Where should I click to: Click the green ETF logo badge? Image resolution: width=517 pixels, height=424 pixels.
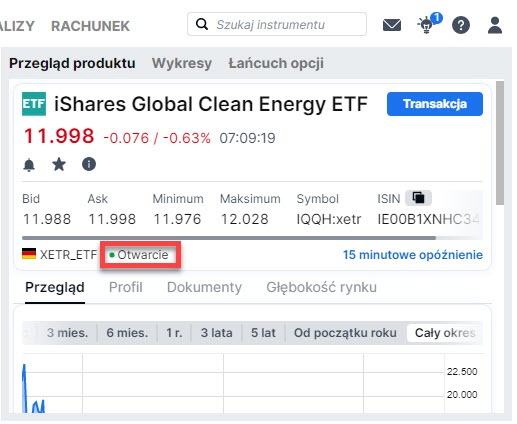pos(34,104)
